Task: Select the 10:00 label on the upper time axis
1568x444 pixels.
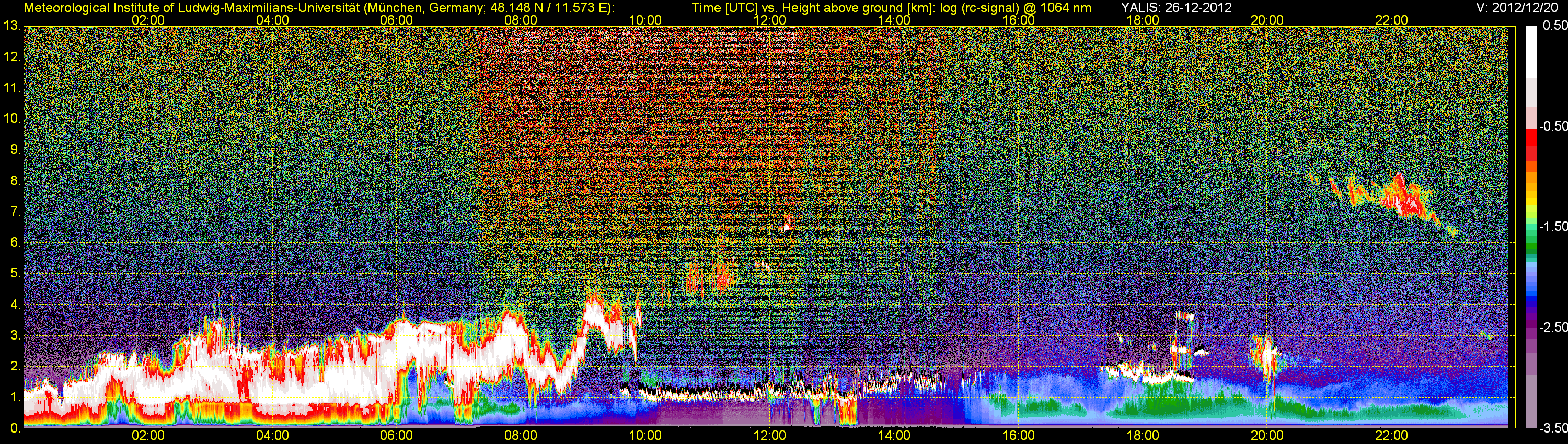Action: (x=645, y=20)
